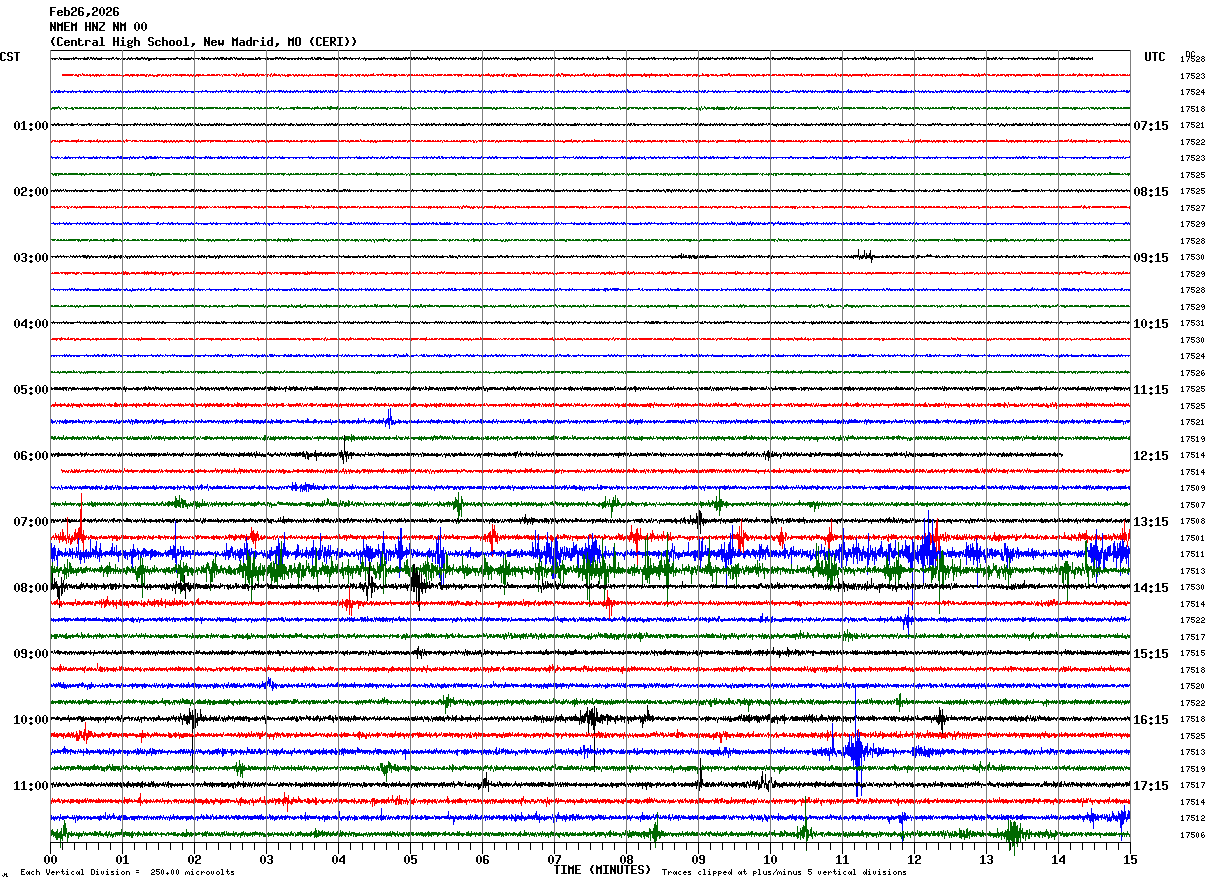
Task: Click minute 10 on the time axis
Action: point(770,859)
